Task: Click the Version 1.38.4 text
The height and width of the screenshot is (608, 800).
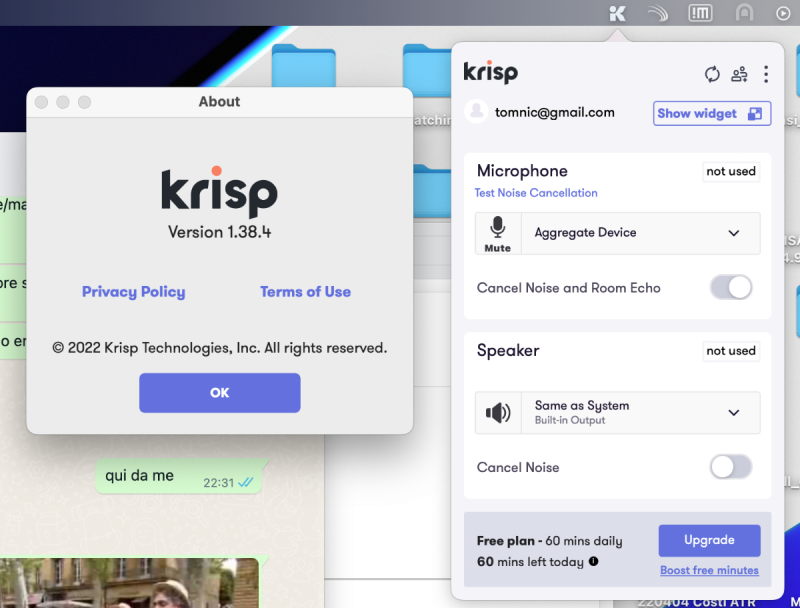Action: pyautogui.click(x=220, y=232)
